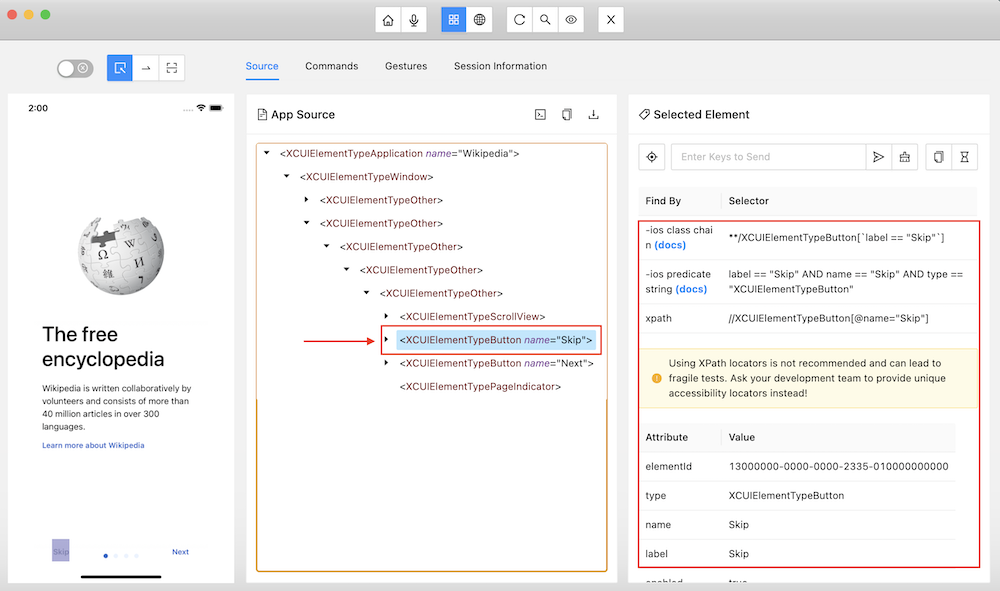Image resolution: width=1000 pixels, height=591 pixels.
Task: Copy selected element attributes icon
Action: click(x=939, y=157)
